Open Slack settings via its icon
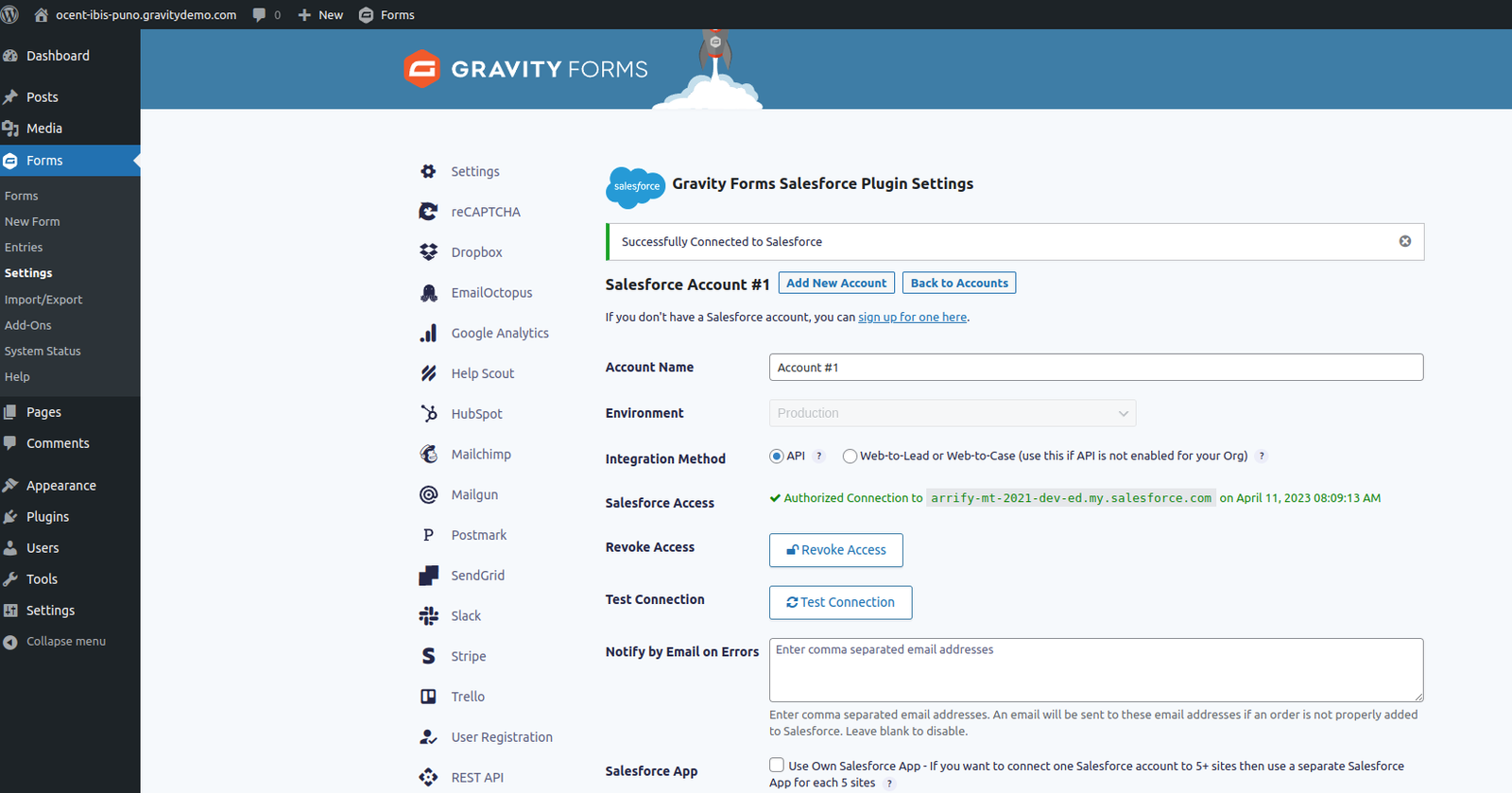Viewport: 1512px width, 793px height. (428, 616)
